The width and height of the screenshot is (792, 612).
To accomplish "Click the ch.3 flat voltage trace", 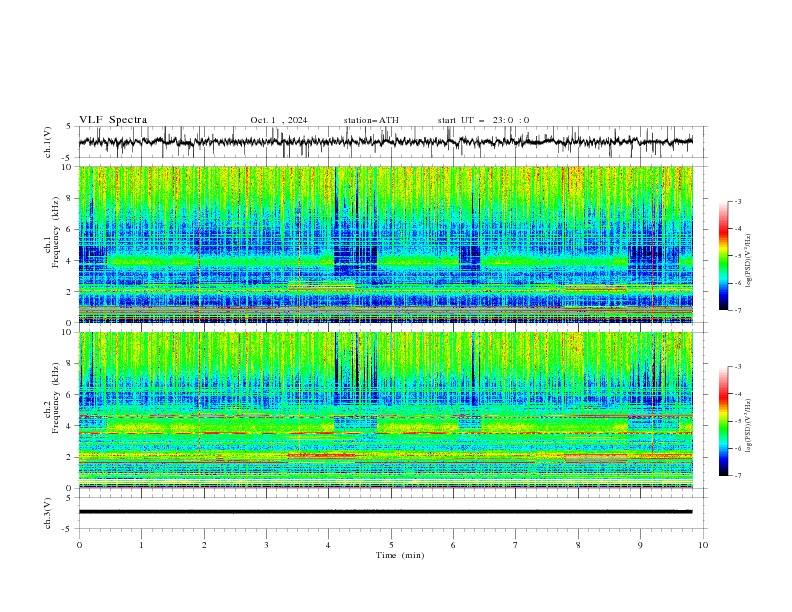I will pyautogui.click(x=385, y=512).
